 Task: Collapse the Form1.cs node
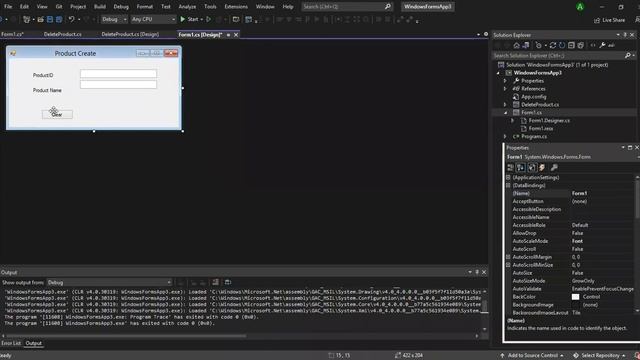tap(505, 113)
